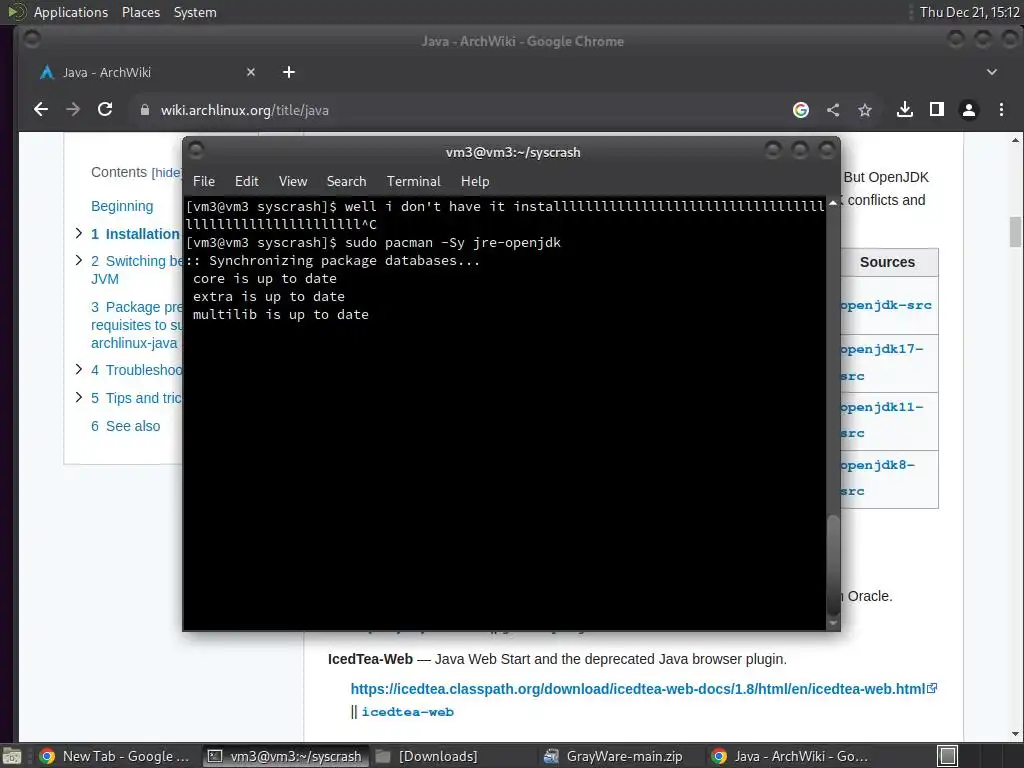Reload the ArchWiki page
The height and width of the screenshot is (768, 1024).
[105, 110]
